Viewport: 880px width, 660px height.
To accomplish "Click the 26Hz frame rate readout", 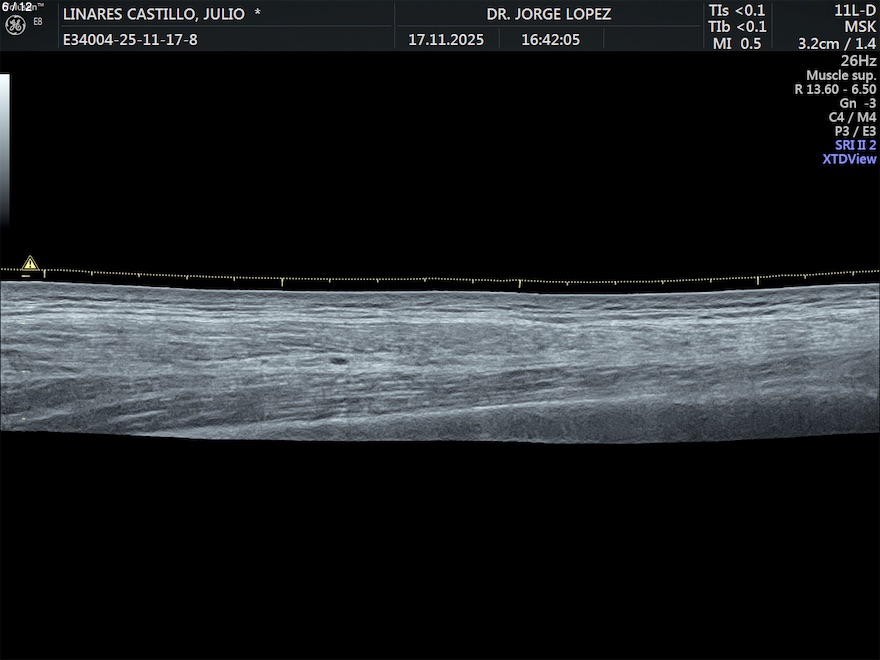I will 860,61.
